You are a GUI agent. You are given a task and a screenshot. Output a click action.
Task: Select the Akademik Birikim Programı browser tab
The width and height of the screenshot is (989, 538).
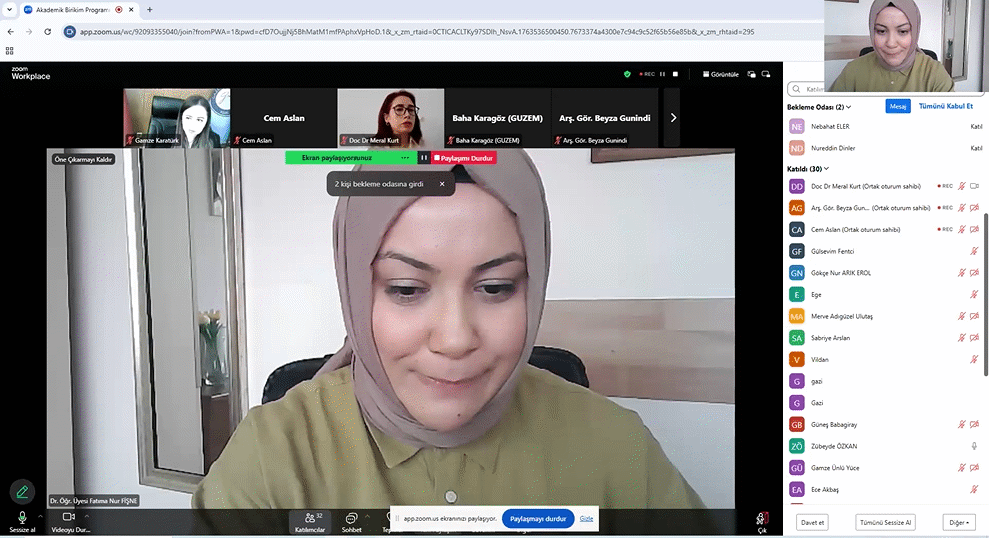[x=72, y=9]
